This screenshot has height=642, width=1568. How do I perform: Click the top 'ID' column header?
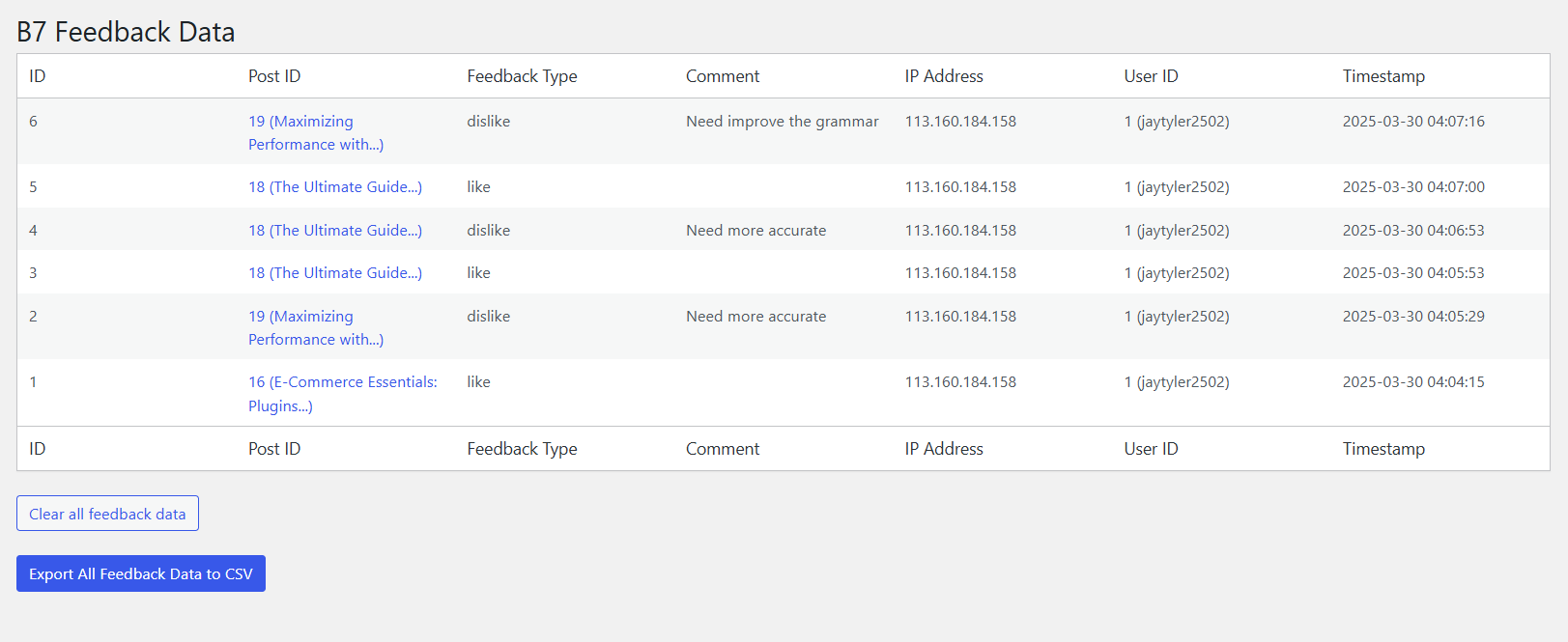[38, 76]
